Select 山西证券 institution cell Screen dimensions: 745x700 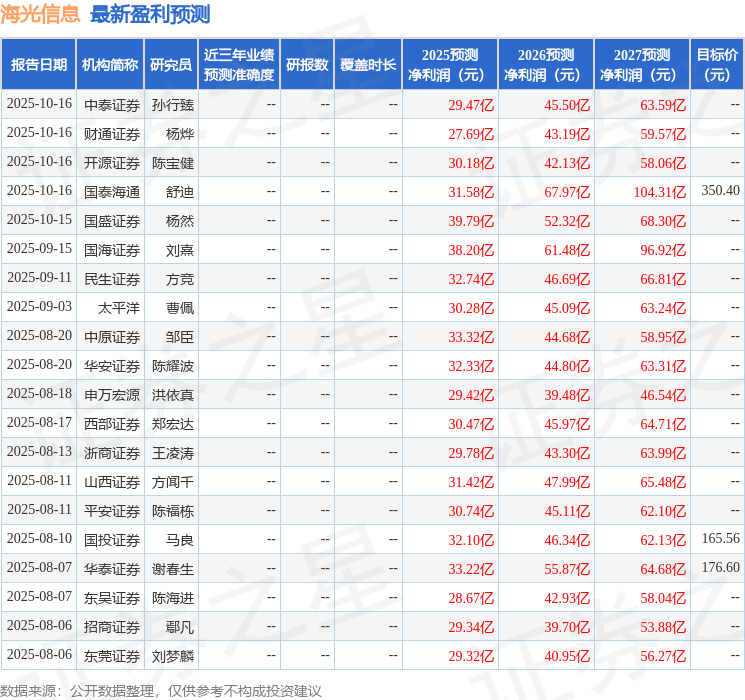coord(112,482)
